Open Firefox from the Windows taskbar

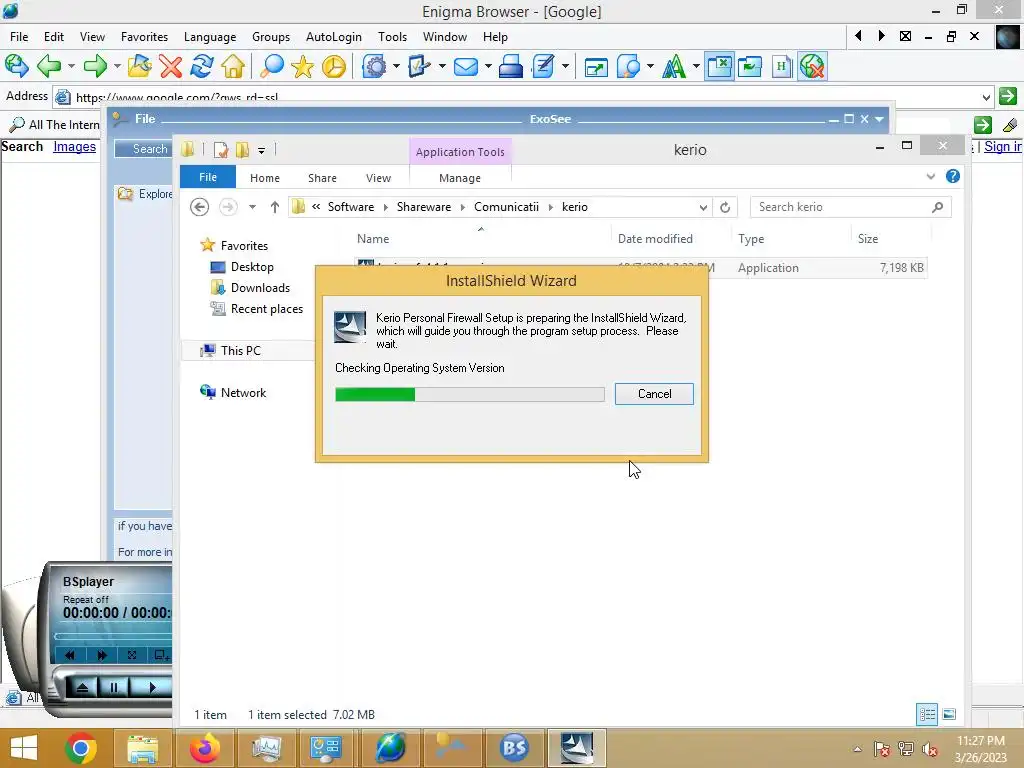point(204,748)
